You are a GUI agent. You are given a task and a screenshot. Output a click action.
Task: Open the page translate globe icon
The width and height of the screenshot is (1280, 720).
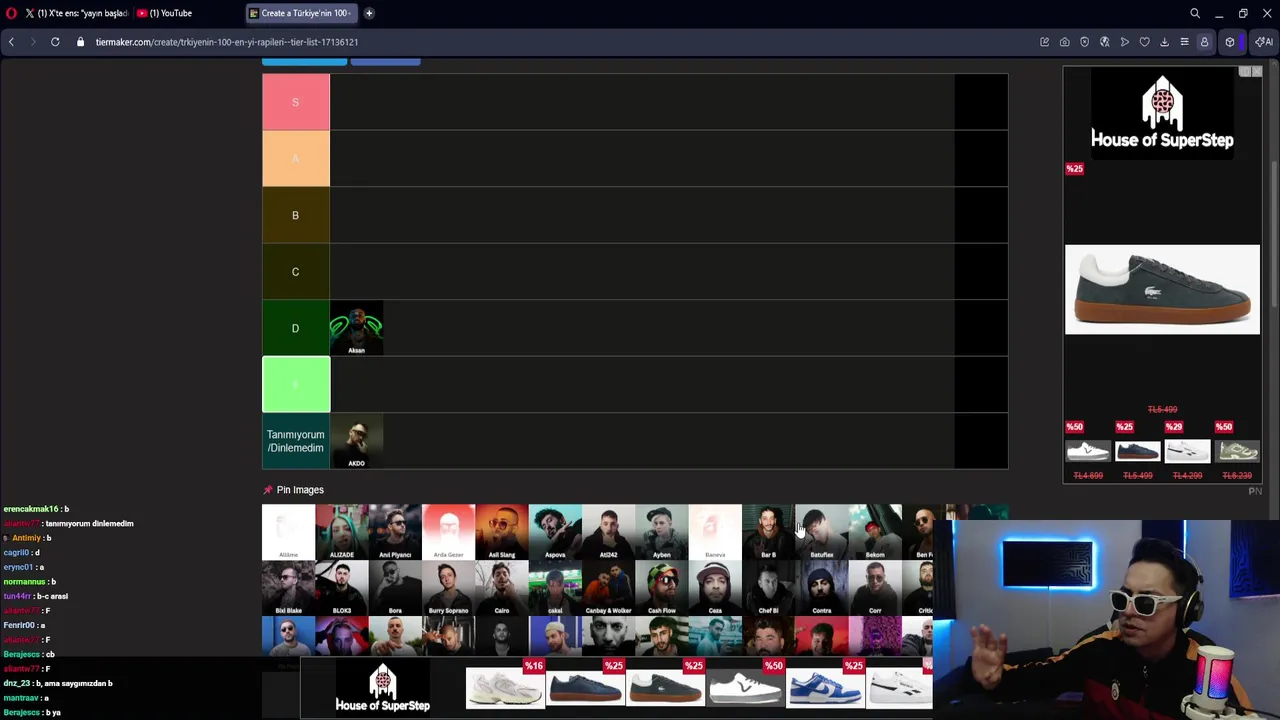pos(1105,42)
